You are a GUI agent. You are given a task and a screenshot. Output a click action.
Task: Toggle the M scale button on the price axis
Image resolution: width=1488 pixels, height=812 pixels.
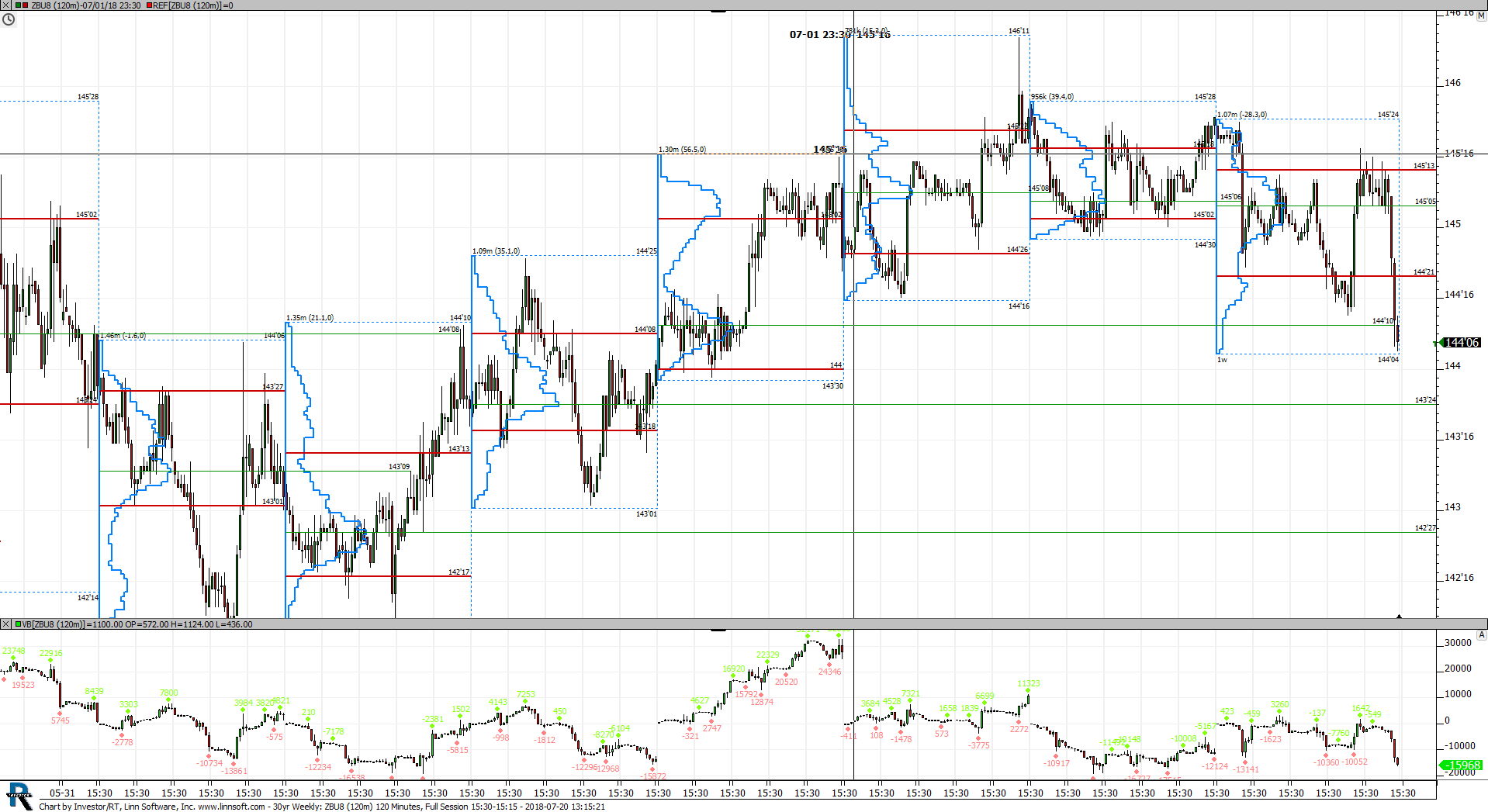(x=1481, y=16)
